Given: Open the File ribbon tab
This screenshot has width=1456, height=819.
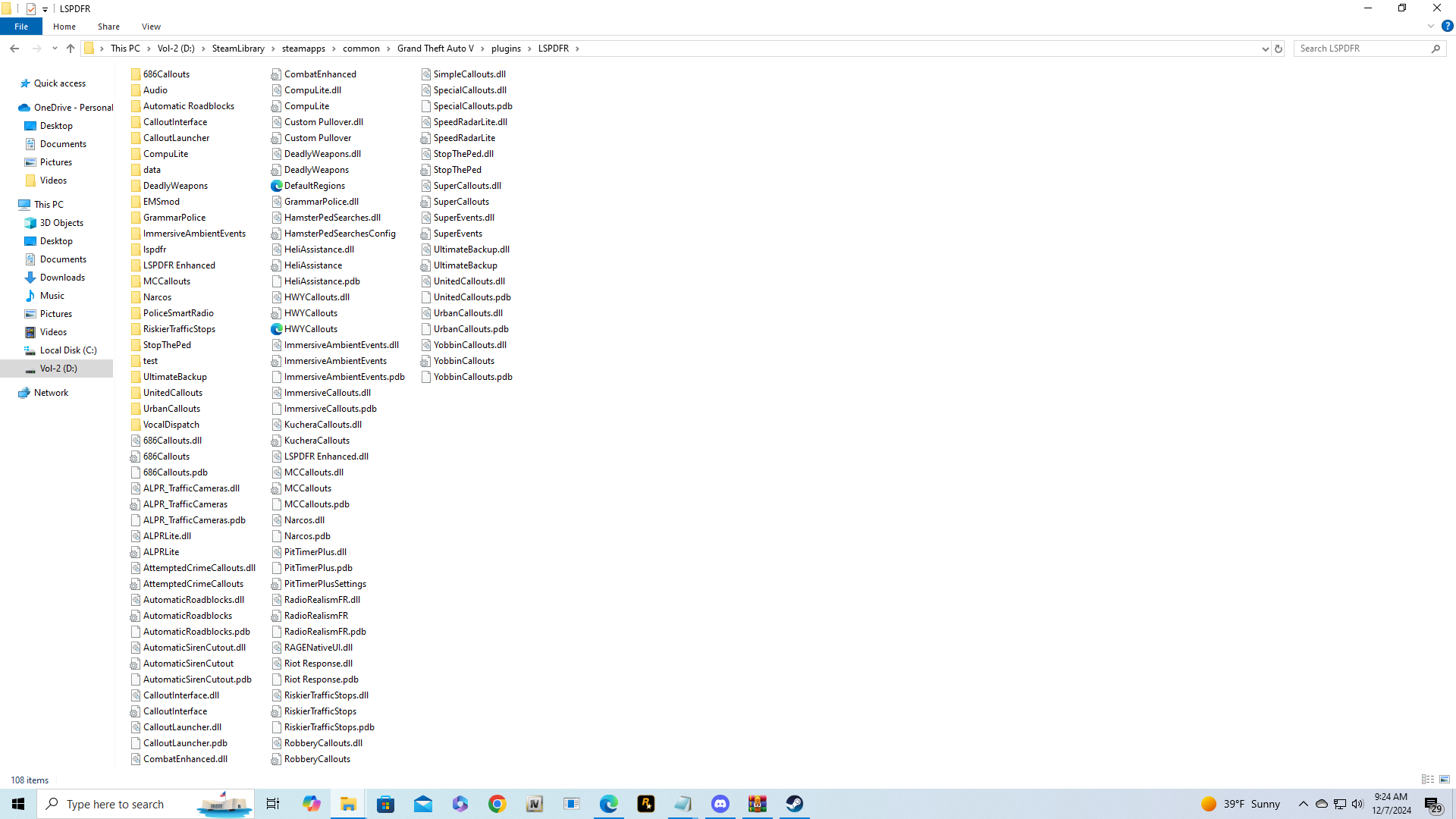Looking at the screenshot, I should [21, 27].
